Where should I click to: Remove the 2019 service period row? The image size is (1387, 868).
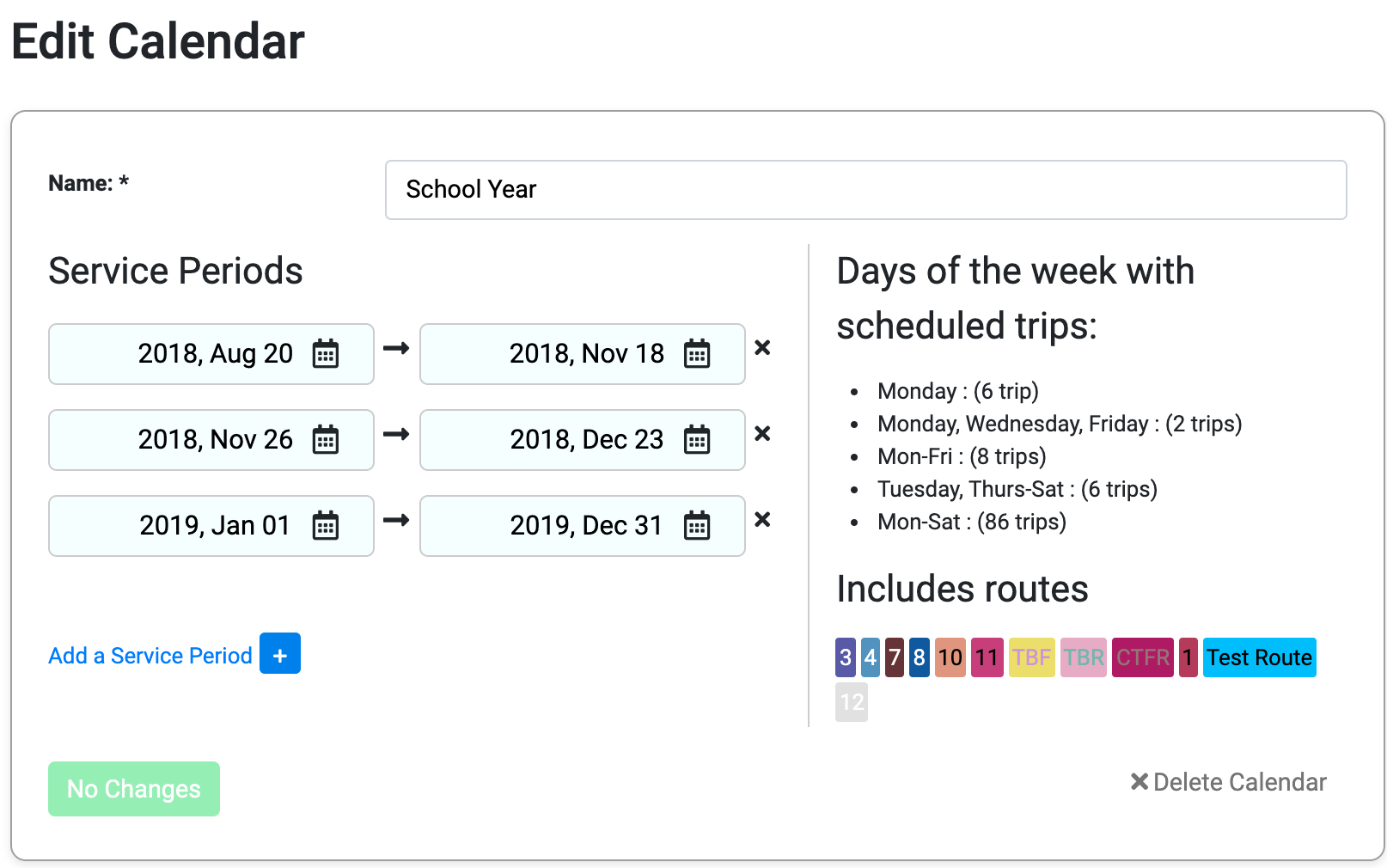[762, 520]
